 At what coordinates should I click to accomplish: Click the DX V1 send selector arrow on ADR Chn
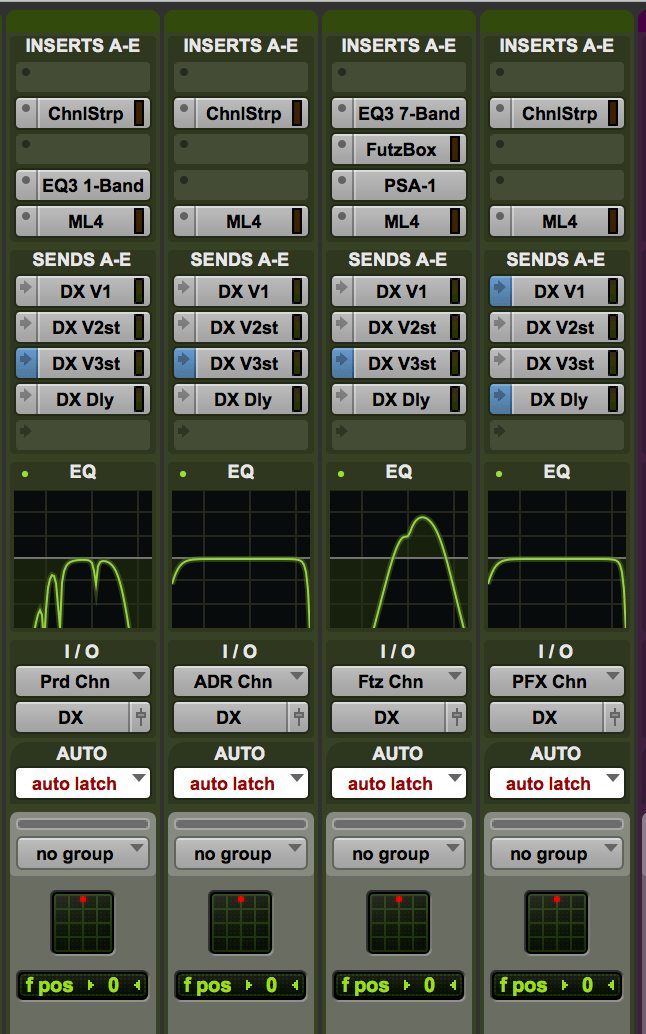(x=185, y=291)
